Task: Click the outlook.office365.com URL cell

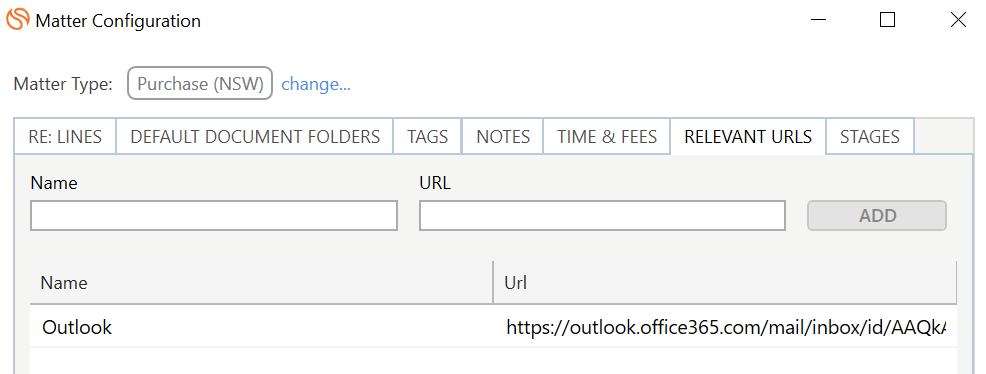Action: click(725, 327)
